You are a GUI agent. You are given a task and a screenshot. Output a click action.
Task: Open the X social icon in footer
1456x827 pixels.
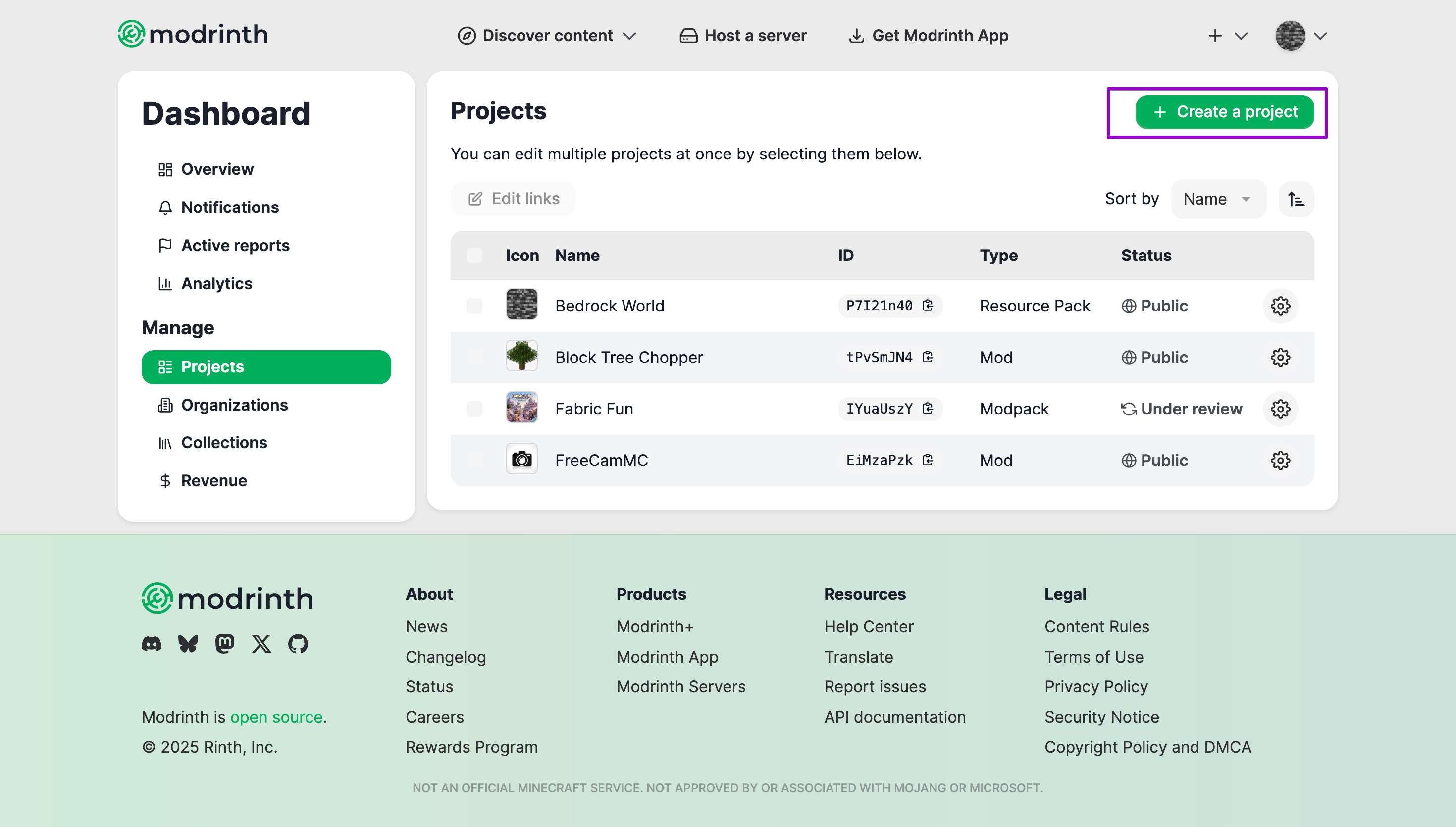click(261, 644)
